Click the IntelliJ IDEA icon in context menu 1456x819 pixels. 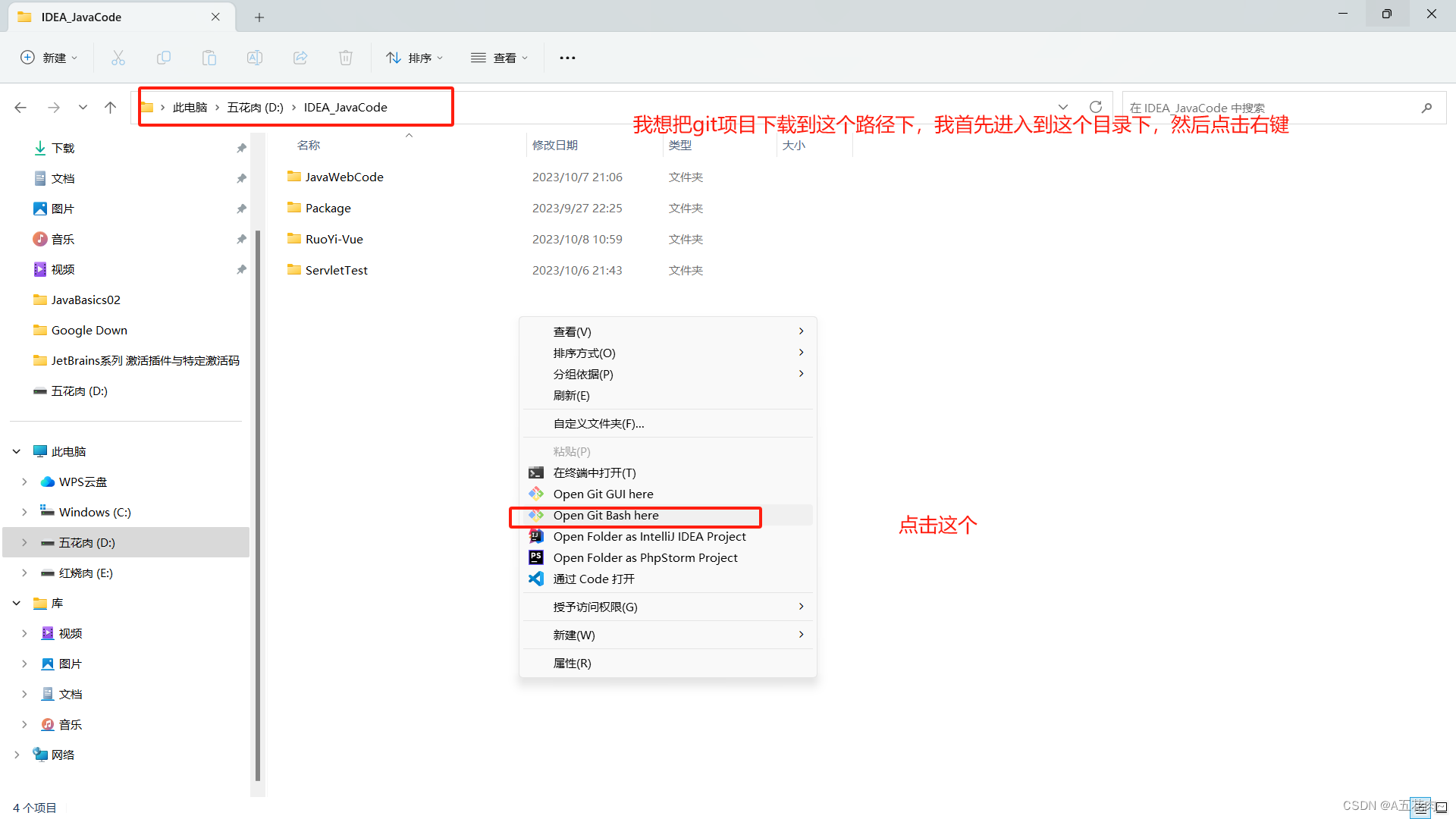[x=536, y=536]
